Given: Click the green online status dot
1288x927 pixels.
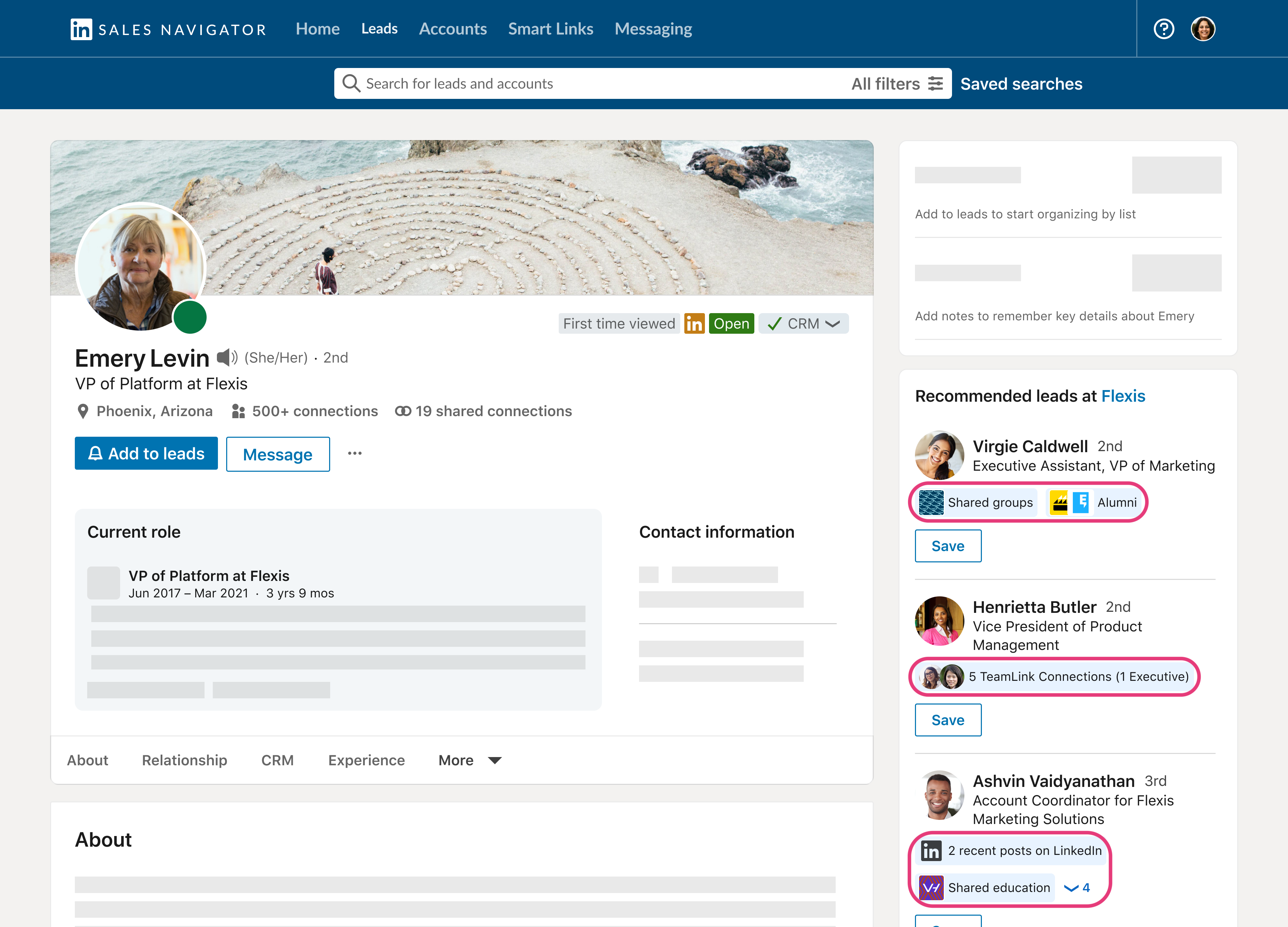Looking at the screenshot, I should (x=190, y=317).
